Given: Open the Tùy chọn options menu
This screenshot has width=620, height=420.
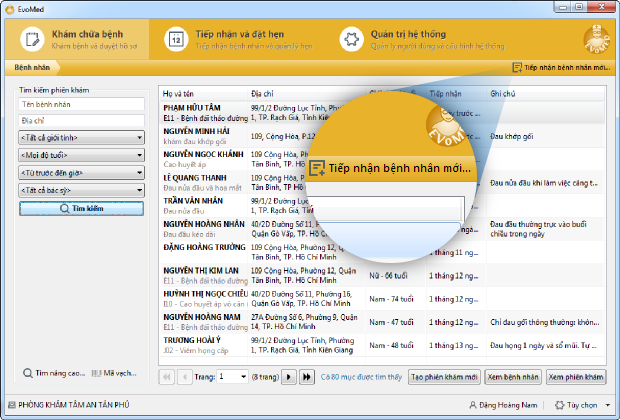Looking at the screenshot, I should (582, 405).
